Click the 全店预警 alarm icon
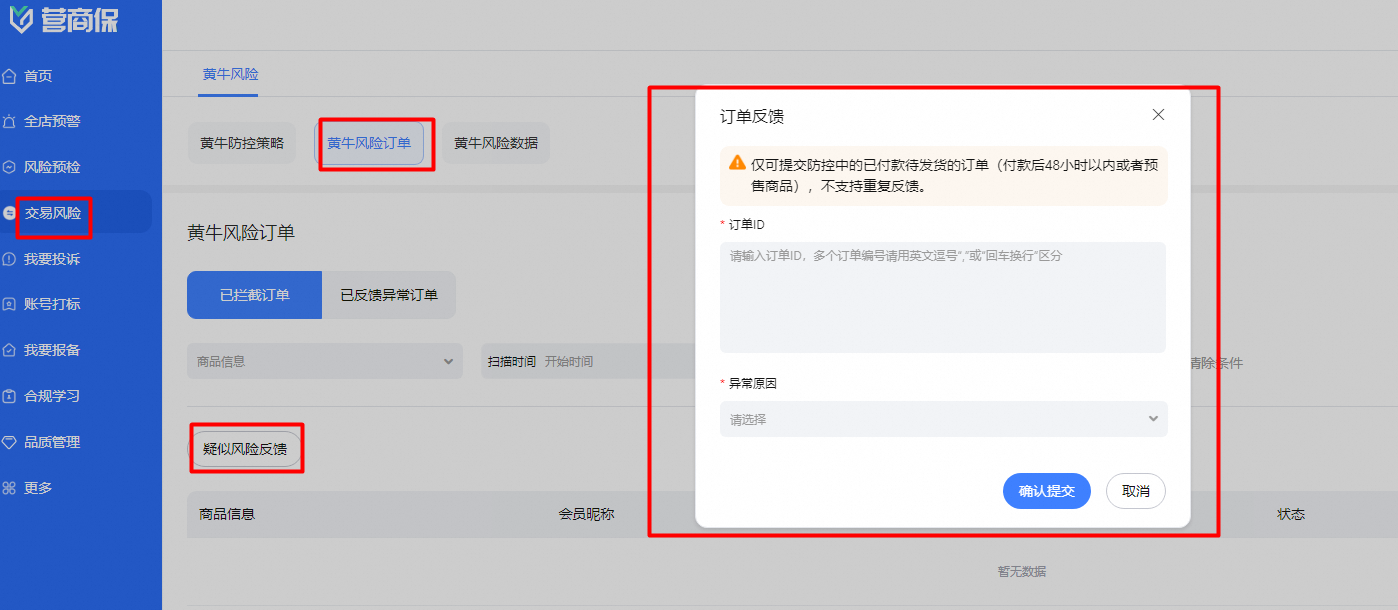This screenshot has width=1398, height=610. coord(9,122)
